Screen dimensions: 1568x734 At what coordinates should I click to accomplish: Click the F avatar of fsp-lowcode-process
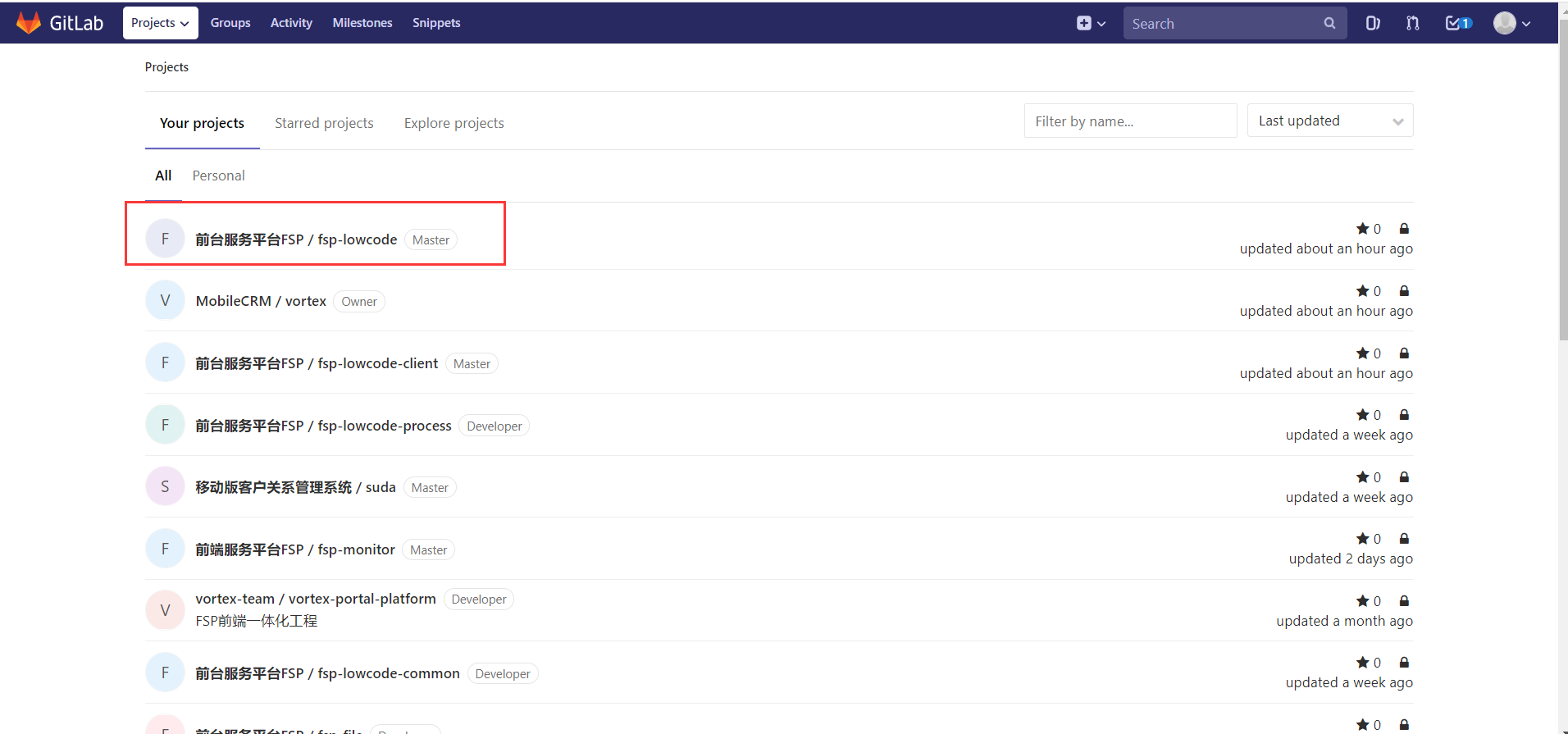click(165, 425)
